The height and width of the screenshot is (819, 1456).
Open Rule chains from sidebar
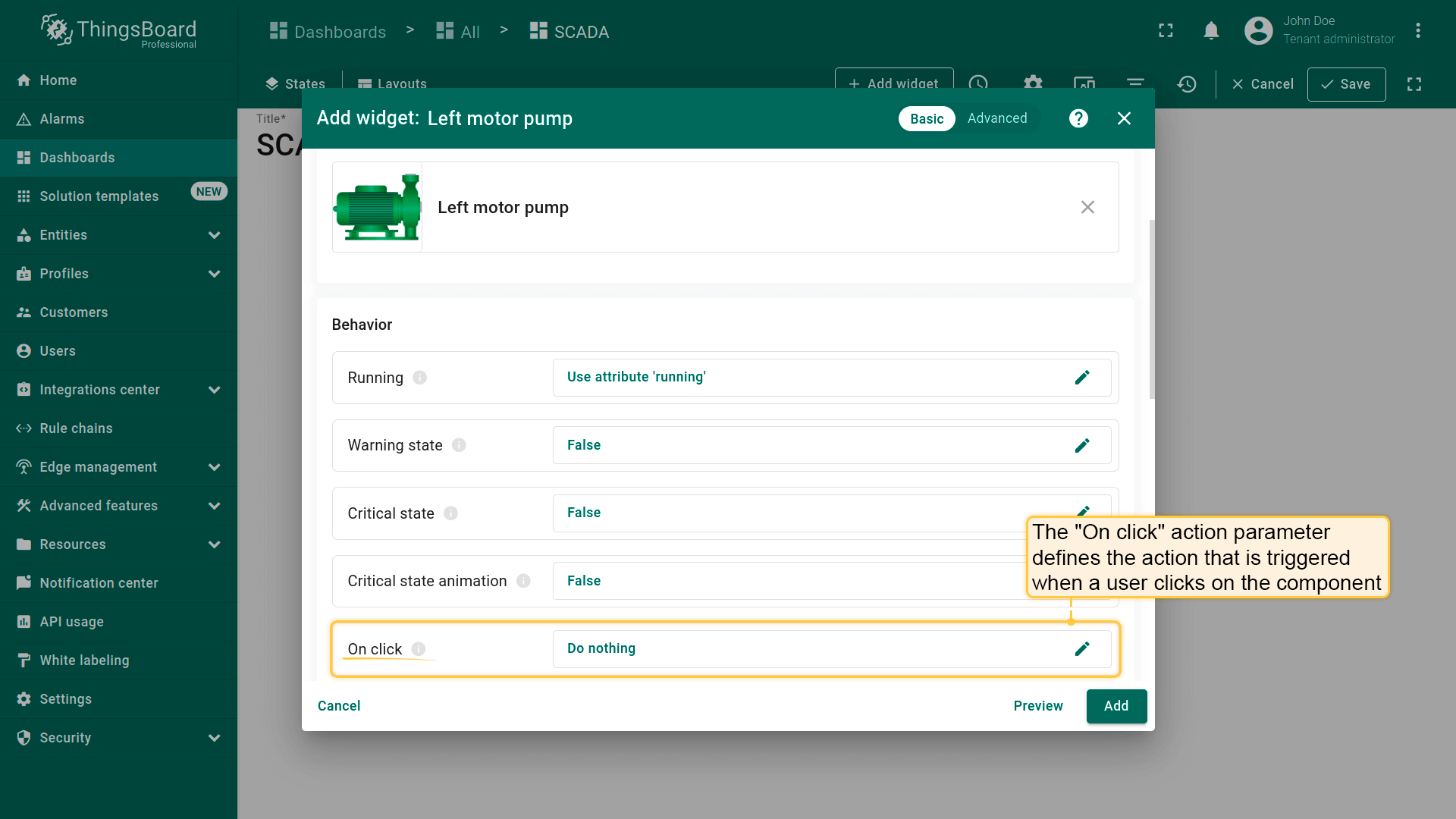point(76,428)
